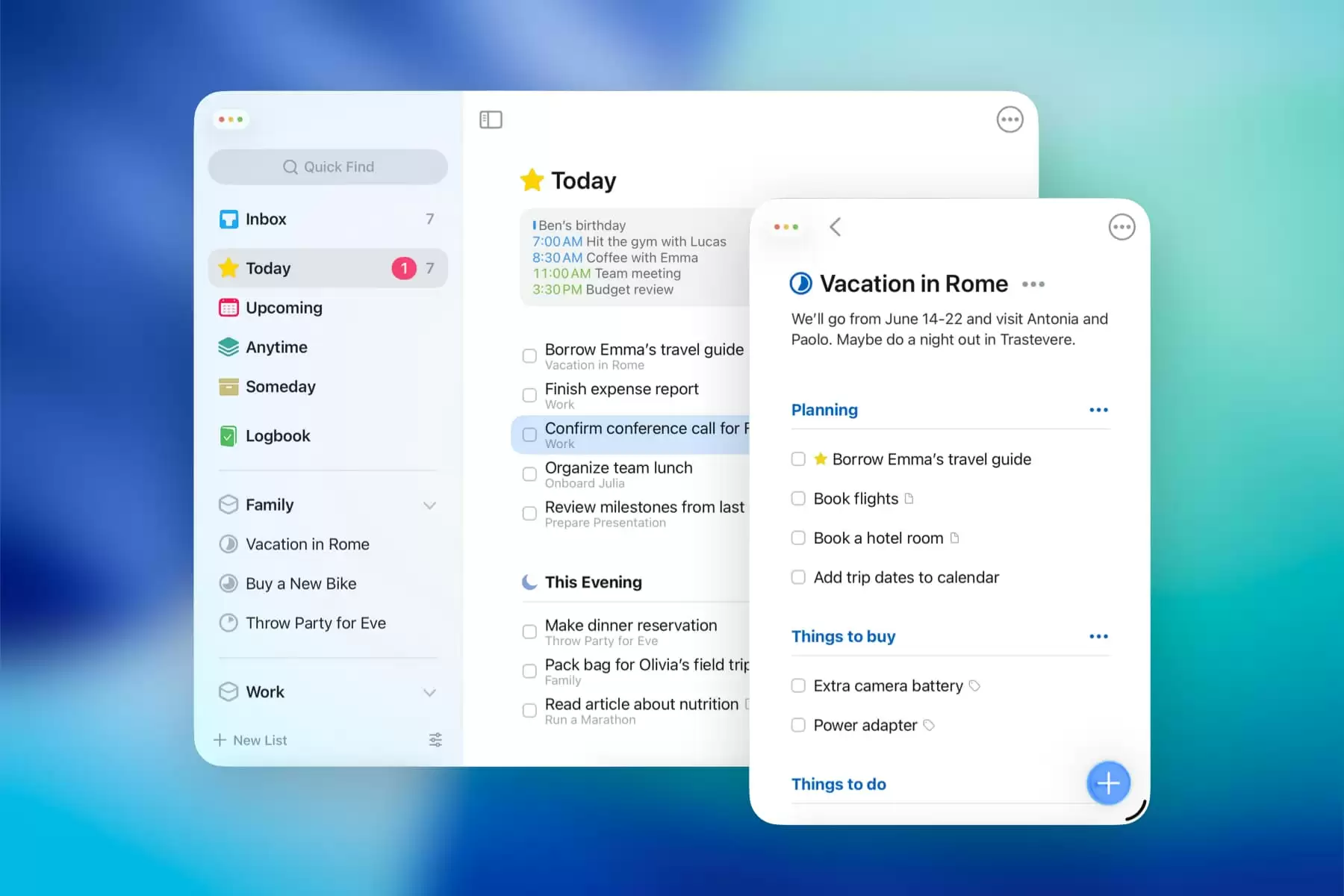Open Buy a New Bike project

(300, 584)
